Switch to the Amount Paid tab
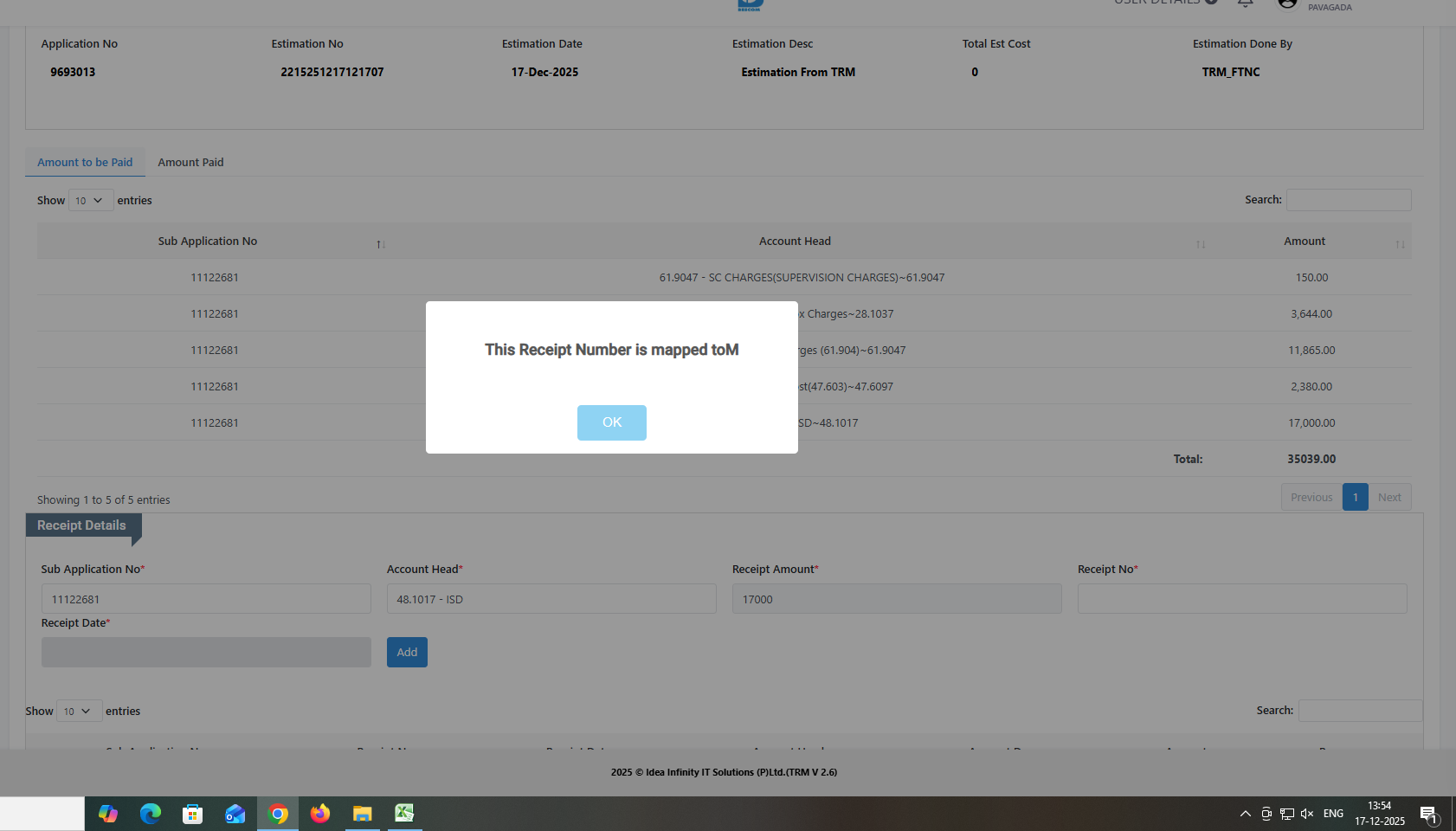The height and width of the screenshot is (831, 1456). click(190, 162)
